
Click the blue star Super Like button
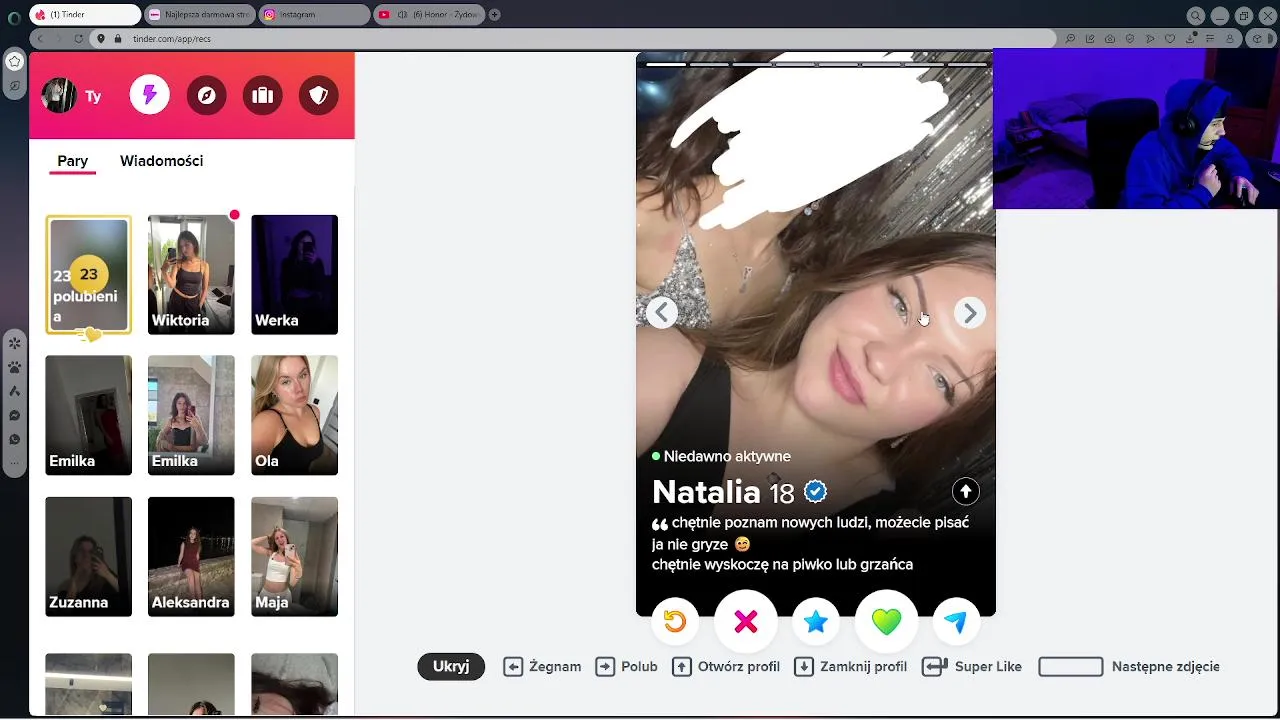coord(816,622)
